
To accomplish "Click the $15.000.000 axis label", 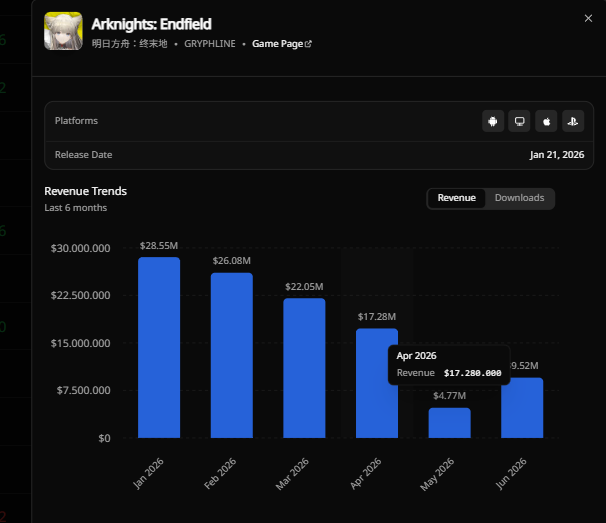I will pos(80,343).
